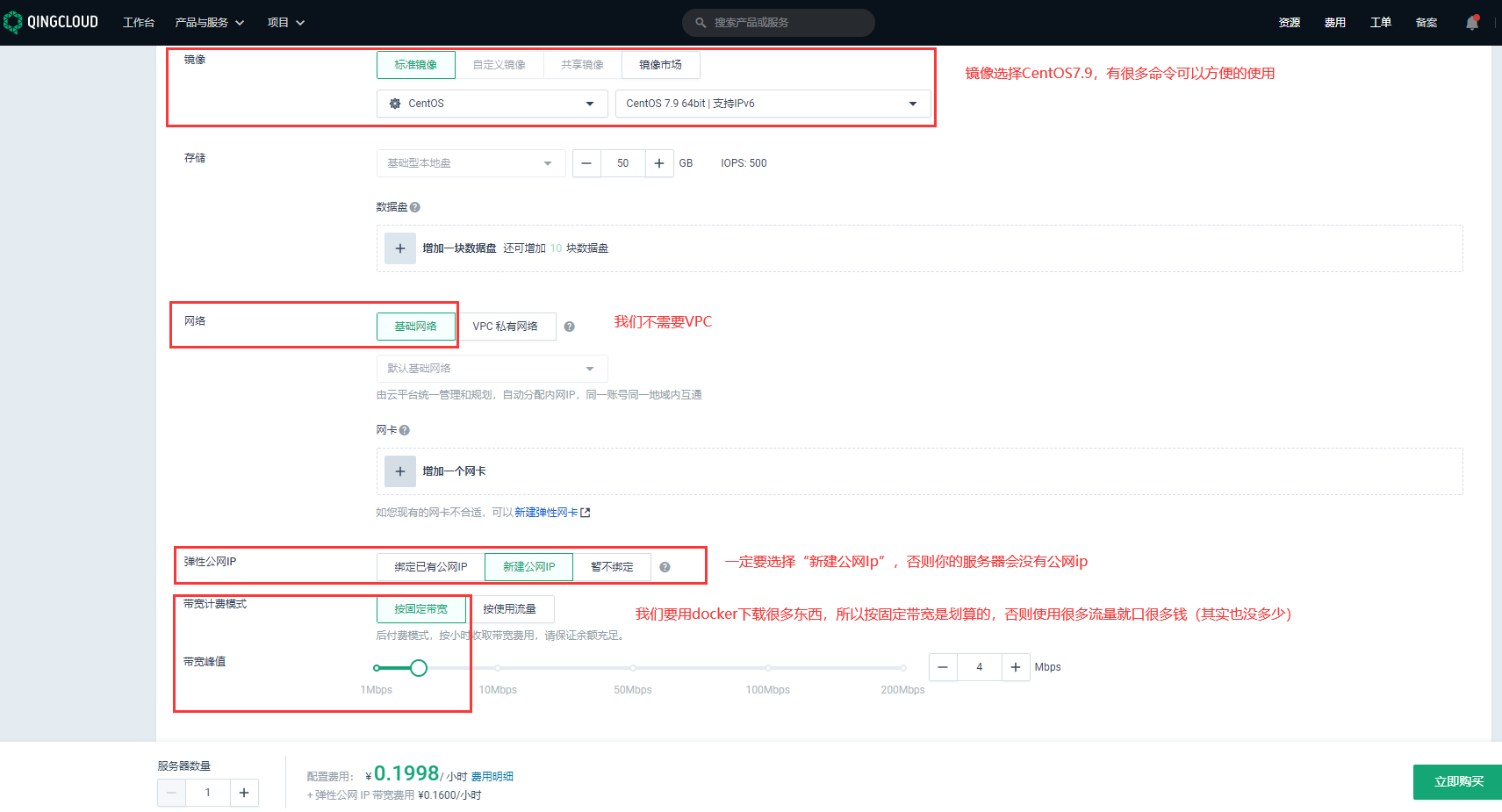
Task: Switch to the 镜像市场 tab
Action: [660, 65]
